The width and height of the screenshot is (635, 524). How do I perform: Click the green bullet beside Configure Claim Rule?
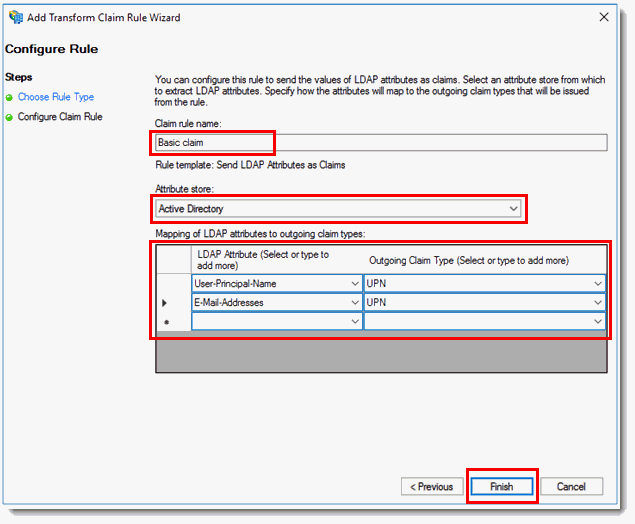point(9,118)
